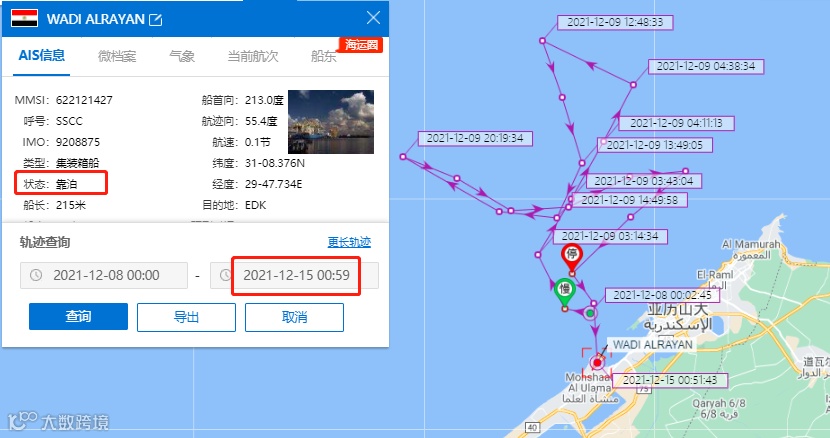Click the red 停 stop marker on map
Viewport: 830px width, 438px height.
coord(572,256)
